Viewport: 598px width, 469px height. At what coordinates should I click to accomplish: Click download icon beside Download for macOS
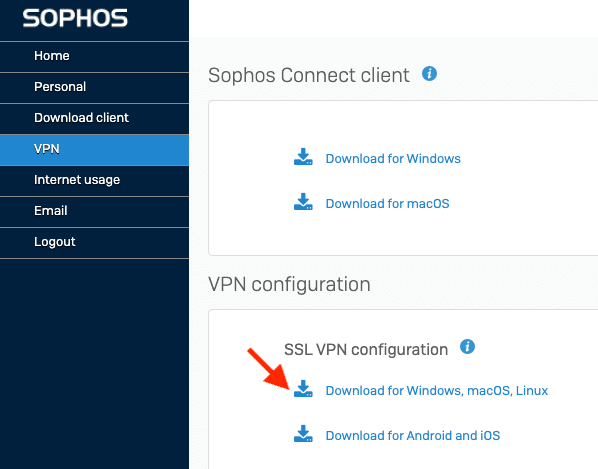(303, 202)
